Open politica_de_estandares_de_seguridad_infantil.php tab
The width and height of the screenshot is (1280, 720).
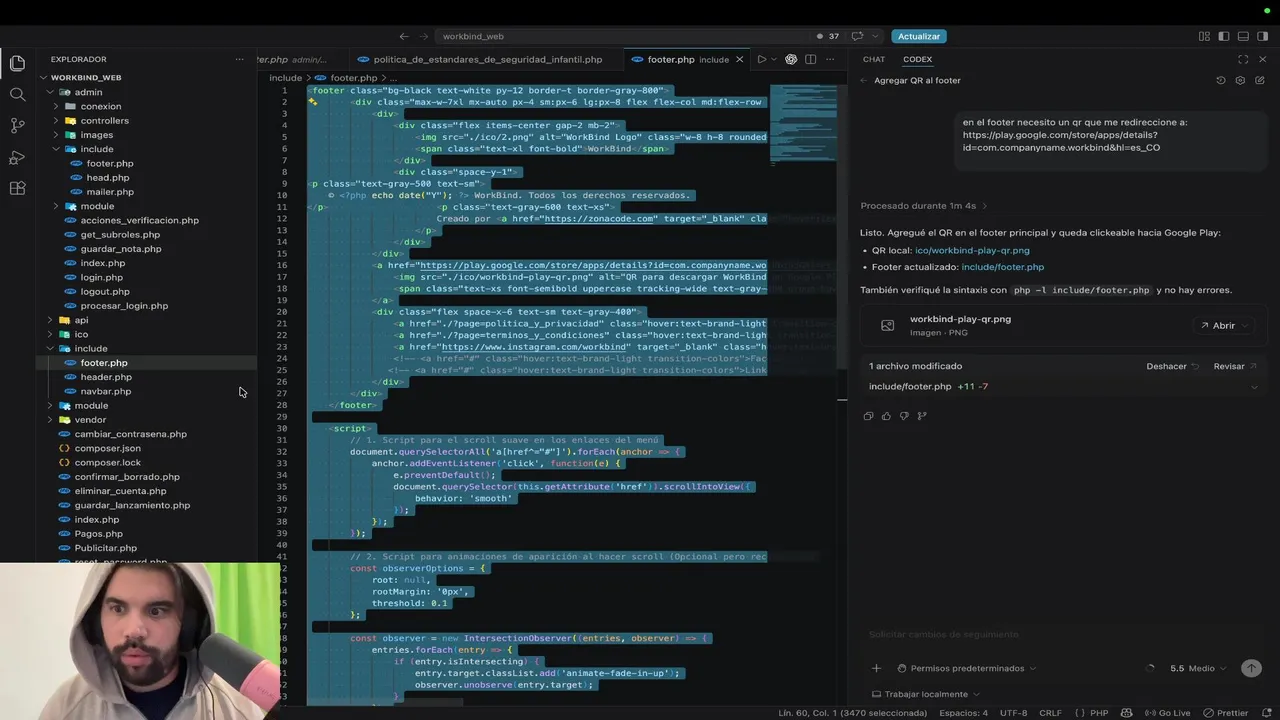[487, 59]
